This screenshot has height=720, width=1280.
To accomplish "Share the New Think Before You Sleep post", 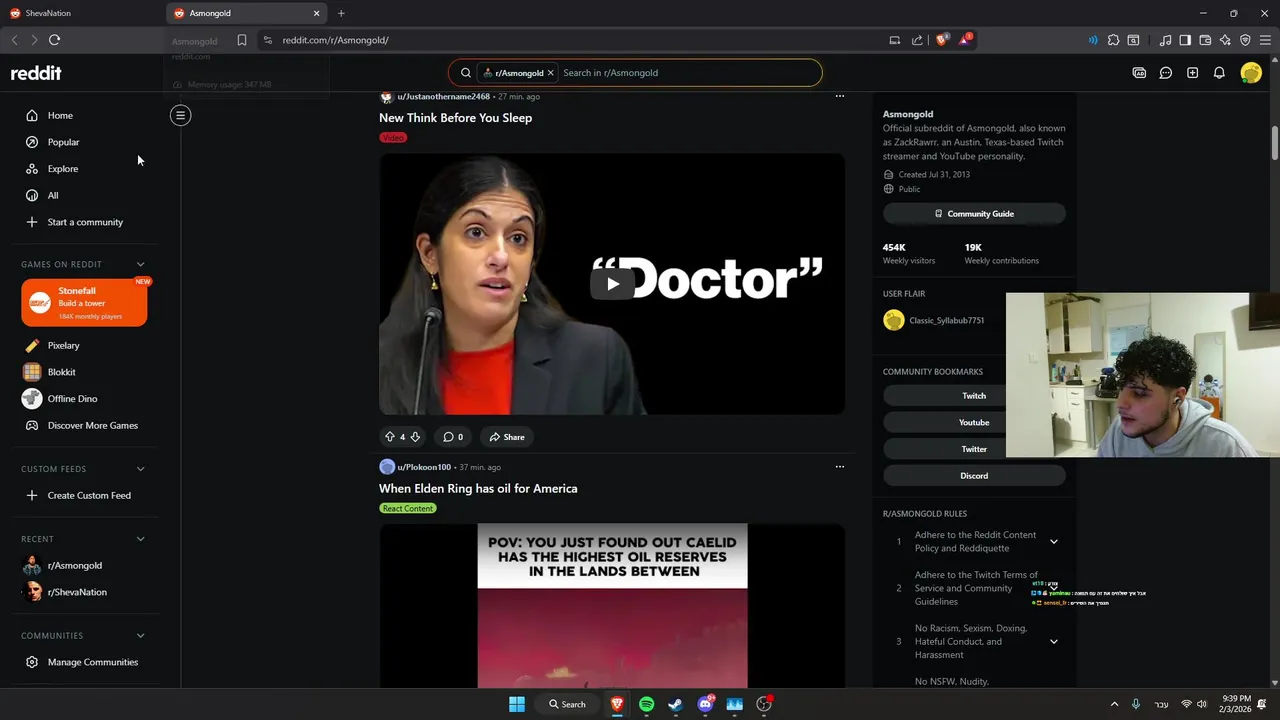I will [506, 437].
